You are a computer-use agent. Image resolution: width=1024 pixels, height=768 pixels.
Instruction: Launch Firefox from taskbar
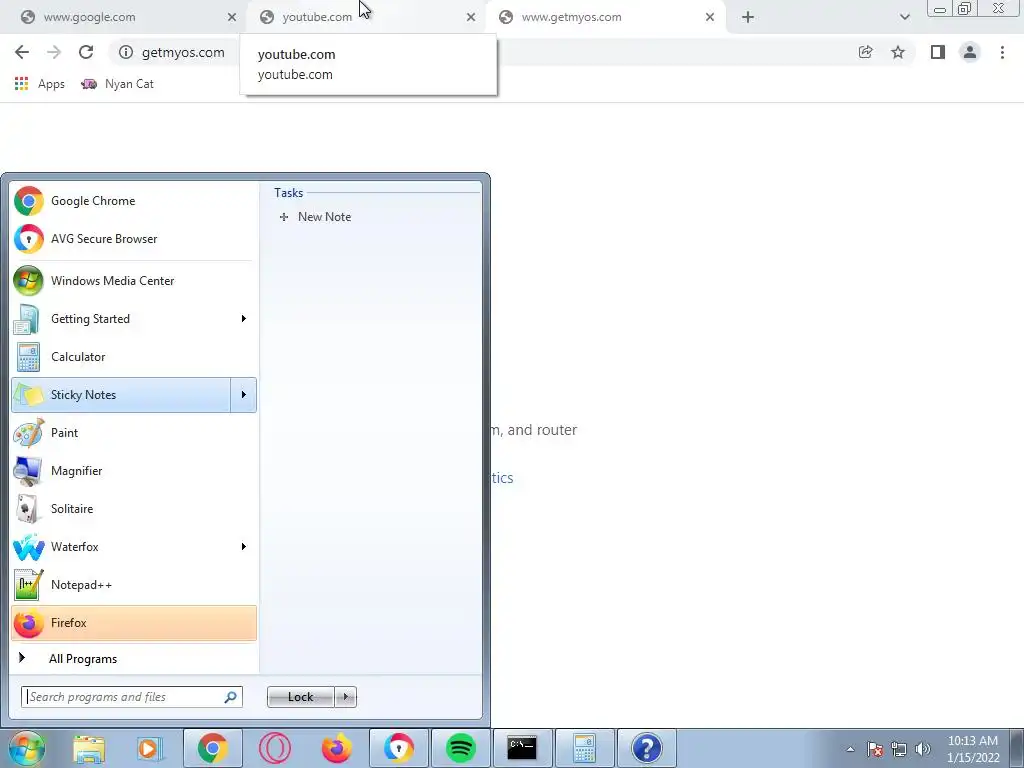(x=336, y=748)
